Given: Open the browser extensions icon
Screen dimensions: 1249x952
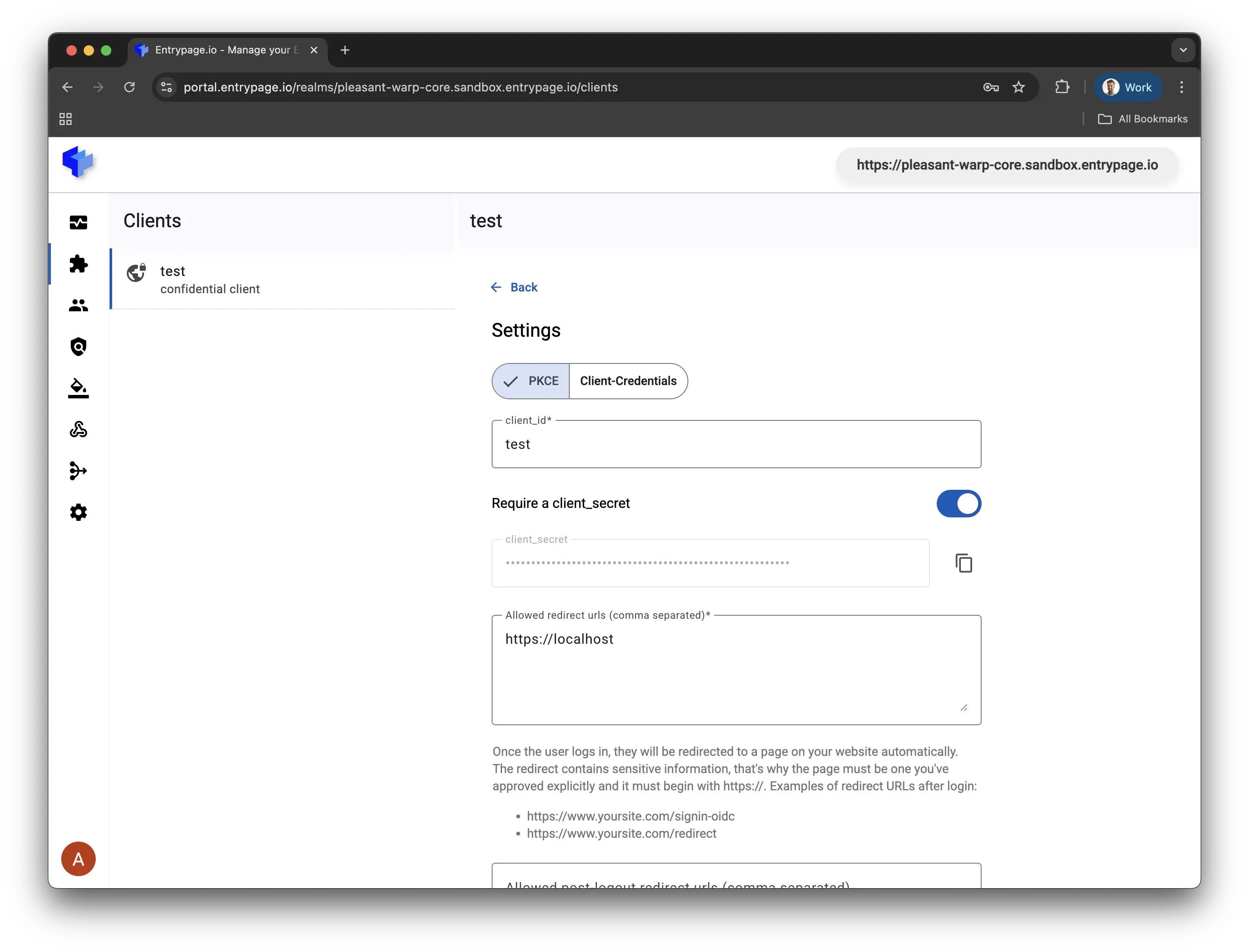Looking at the screenshot, I should (1062, 87).
